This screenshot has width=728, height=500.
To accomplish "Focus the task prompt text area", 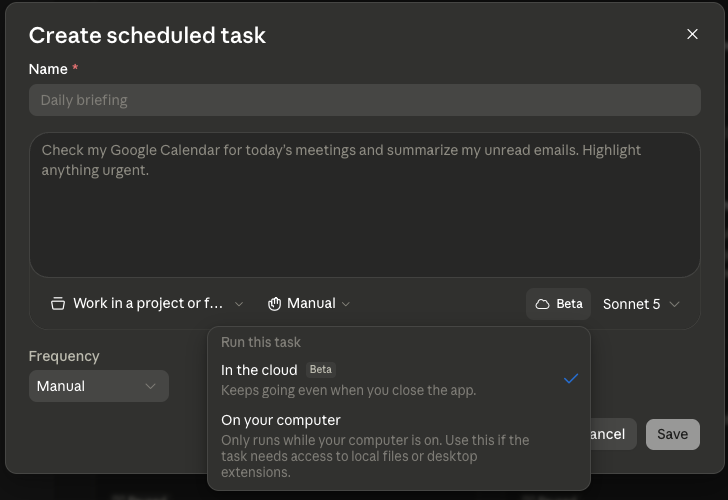I will point(364,205).
